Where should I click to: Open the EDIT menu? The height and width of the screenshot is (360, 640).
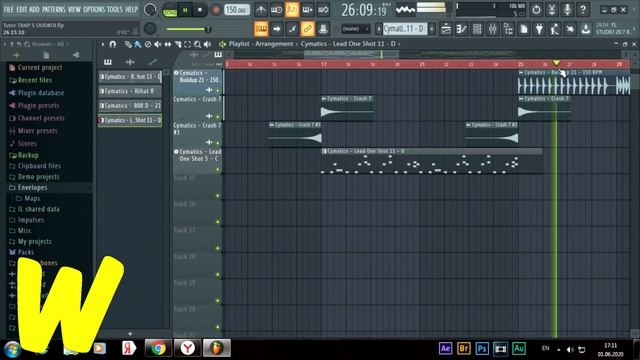click(x=22, y=9)
